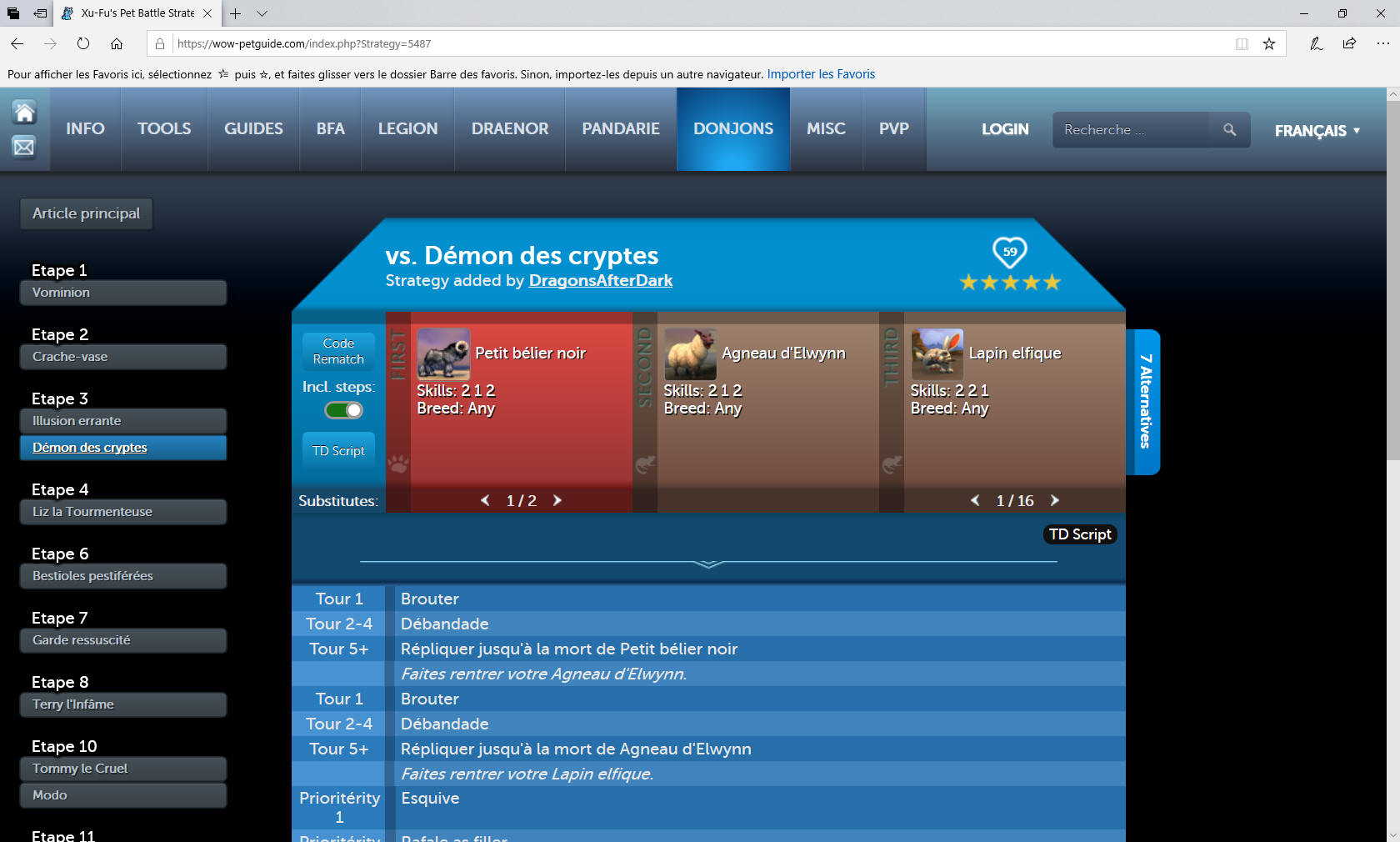
Task: Open the PANDARIE menu
Action: click(x=621, y=129)
